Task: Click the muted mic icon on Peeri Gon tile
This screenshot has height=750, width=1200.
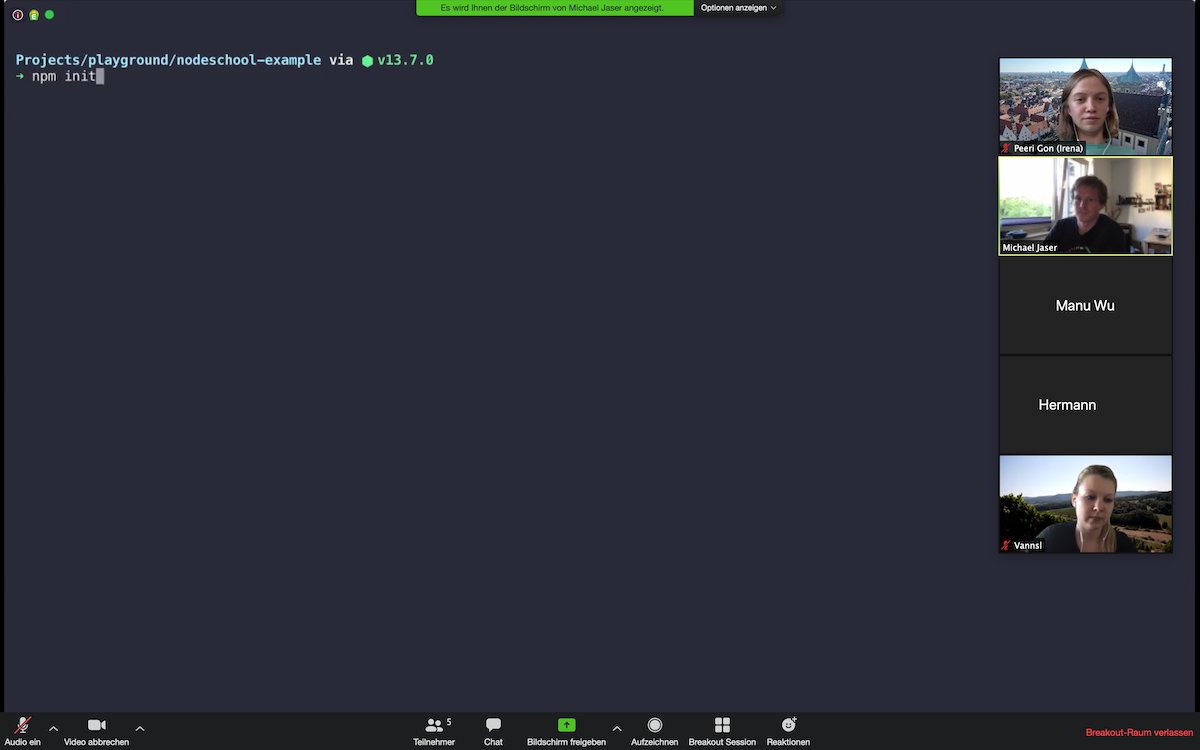Action: tap(1006, 148)
